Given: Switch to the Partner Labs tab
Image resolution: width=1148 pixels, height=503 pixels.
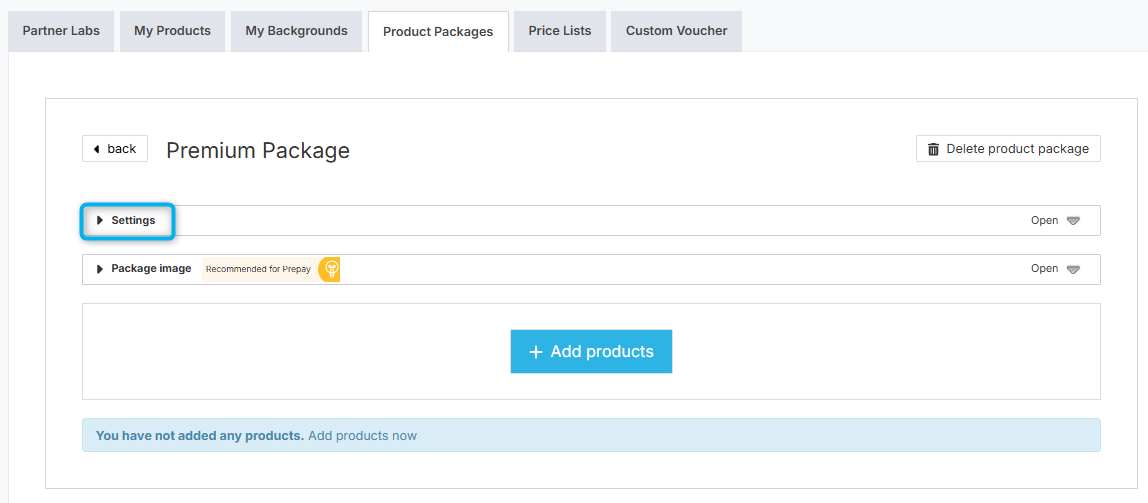Looking at the screenshot, I should [62, 31].
